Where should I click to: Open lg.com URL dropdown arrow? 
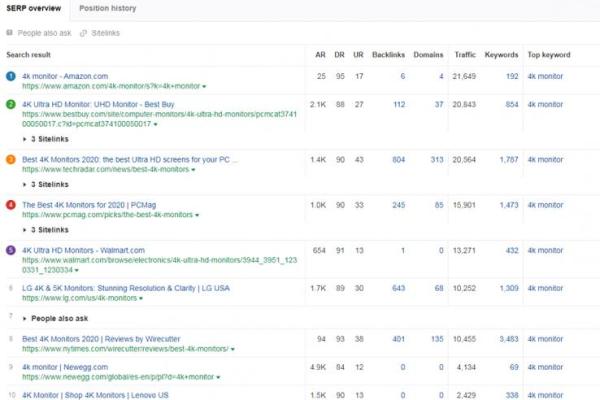(x=141, y=298)
